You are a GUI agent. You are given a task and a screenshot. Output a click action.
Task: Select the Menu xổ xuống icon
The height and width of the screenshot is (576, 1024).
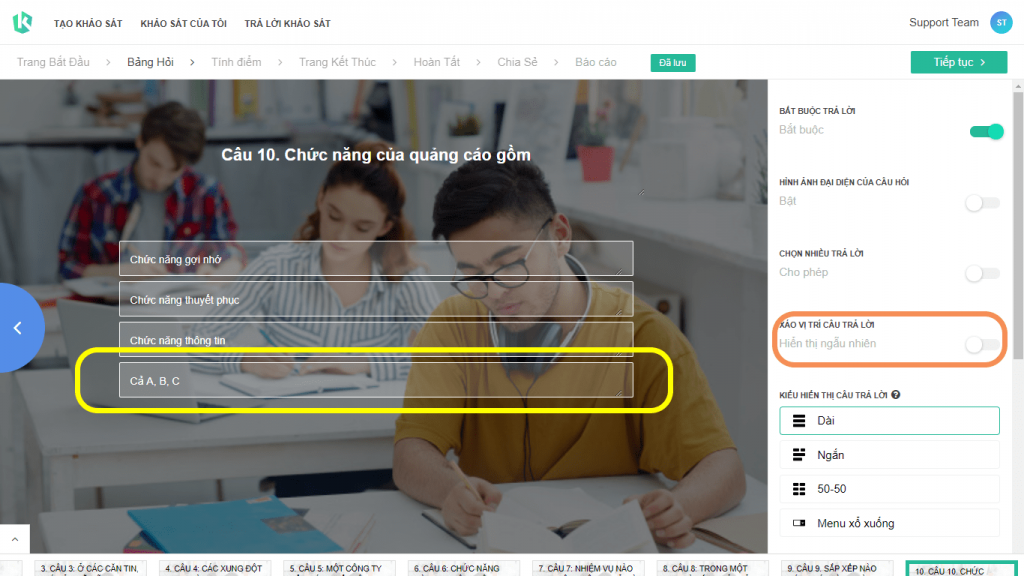point(799,523)
